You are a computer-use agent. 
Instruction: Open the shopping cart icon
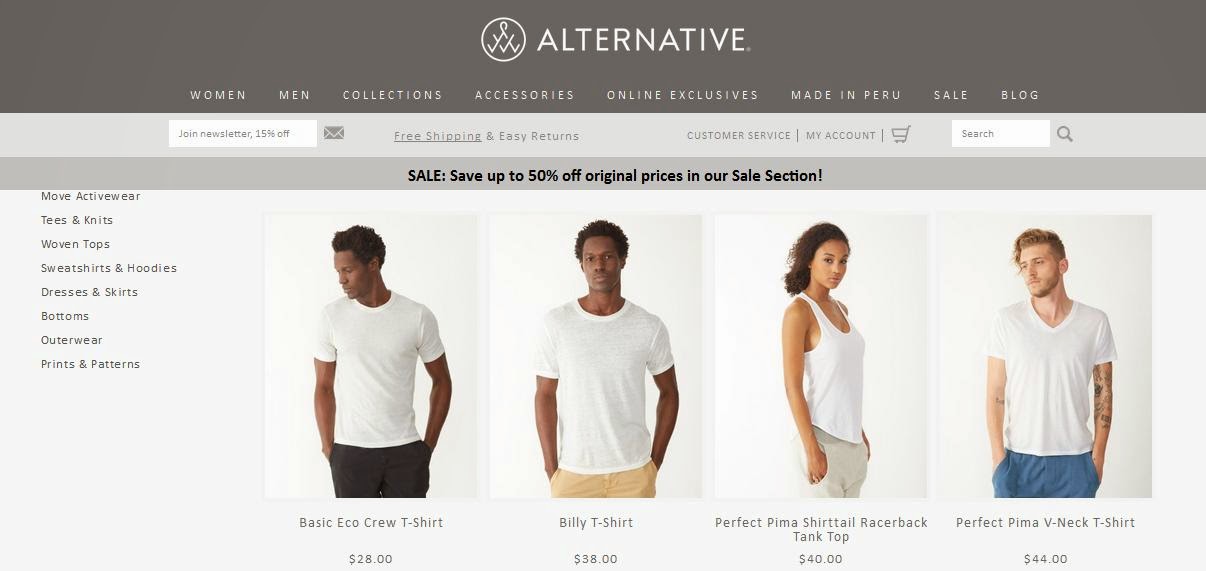[901, 134]
